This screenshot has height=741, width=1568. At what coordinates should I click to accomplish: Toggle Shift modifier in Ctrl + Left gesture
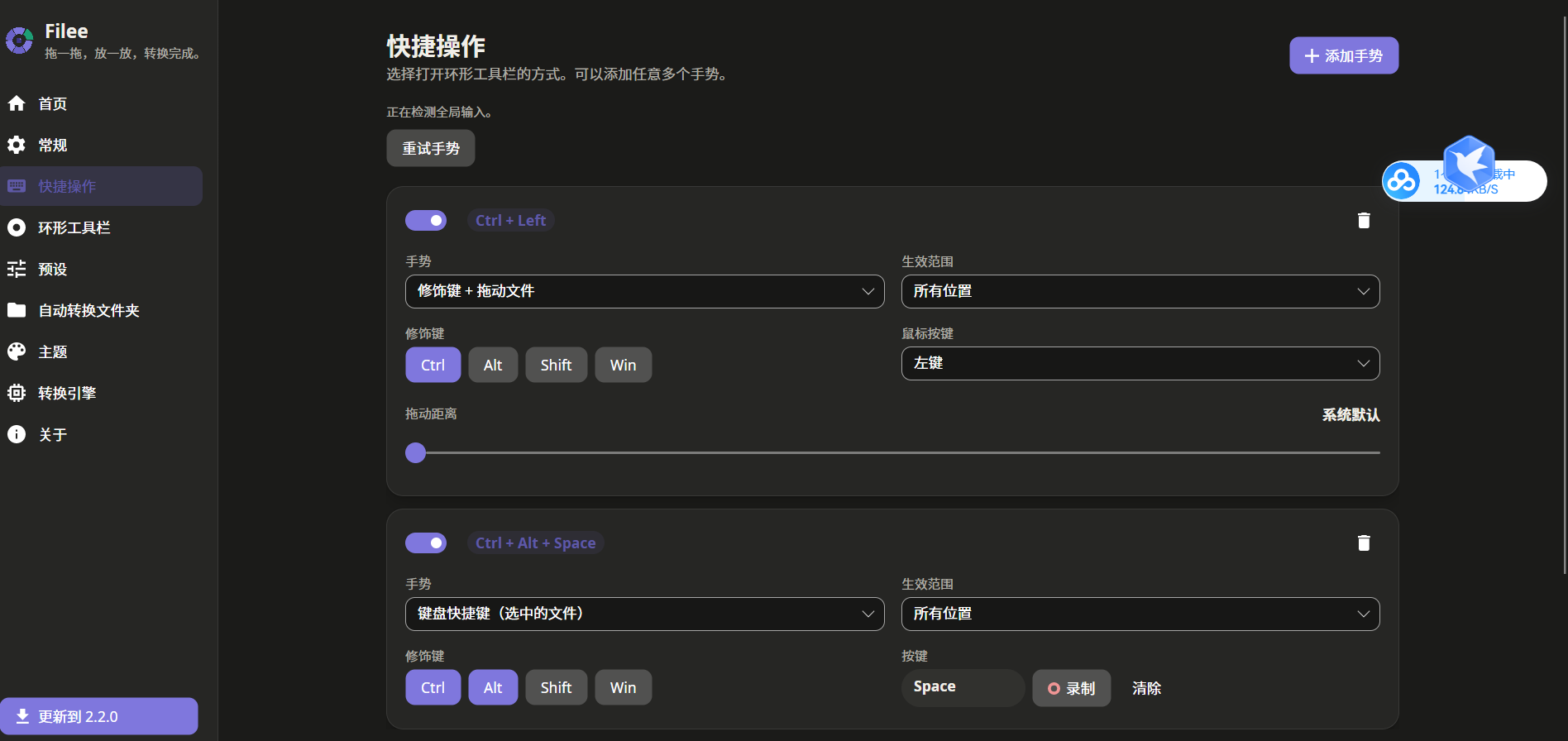point(556,365)
